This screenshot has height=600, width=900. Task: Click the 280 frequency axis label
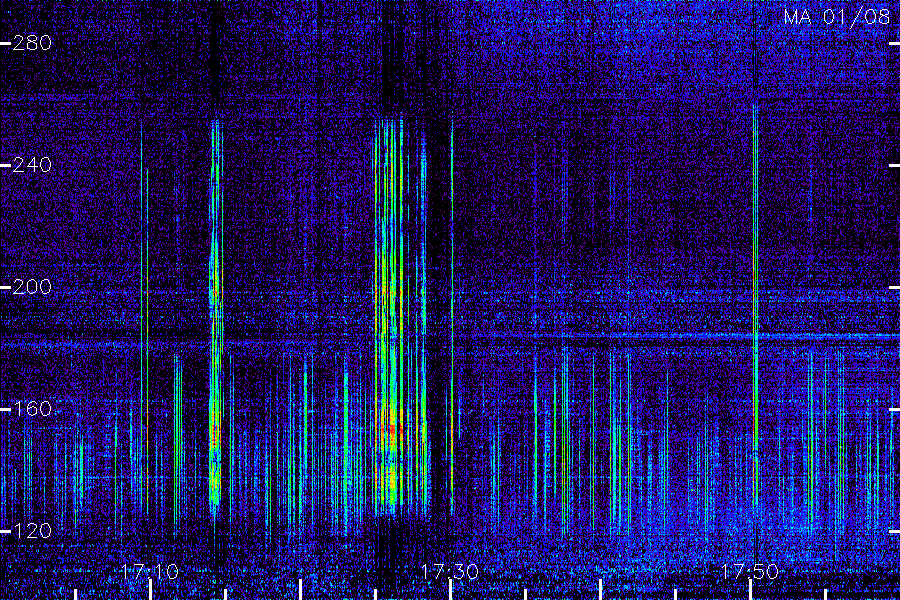[32, 43]
